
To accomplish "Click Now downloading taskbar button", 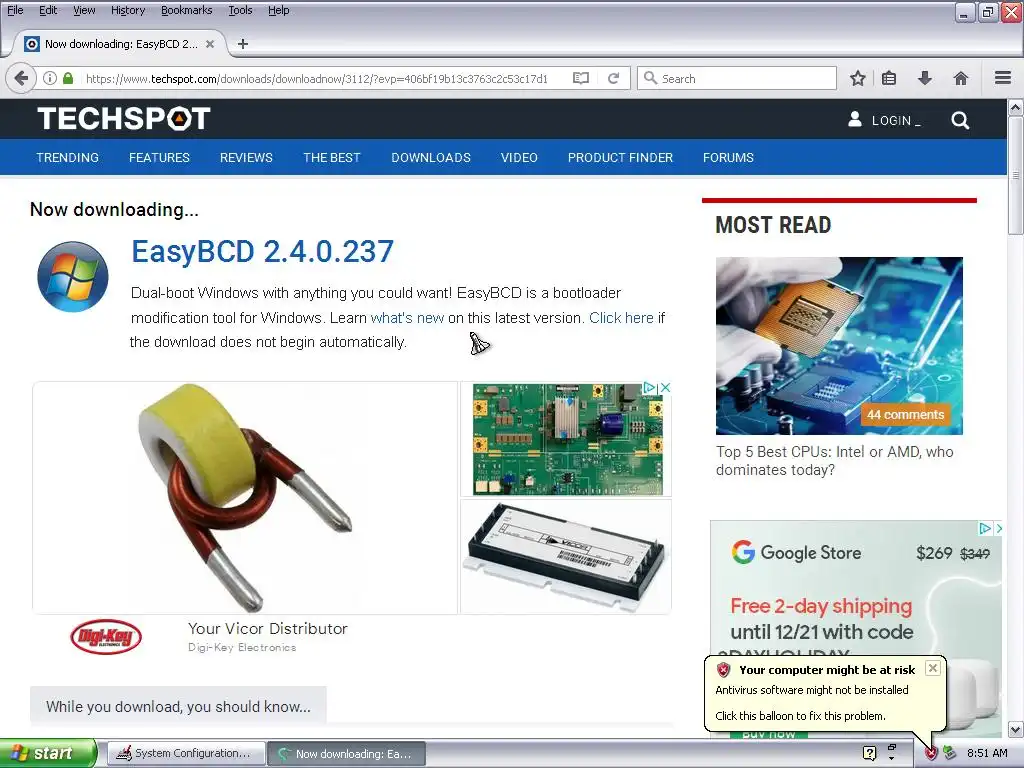I will pyautogui.click(x=347, y=754).
